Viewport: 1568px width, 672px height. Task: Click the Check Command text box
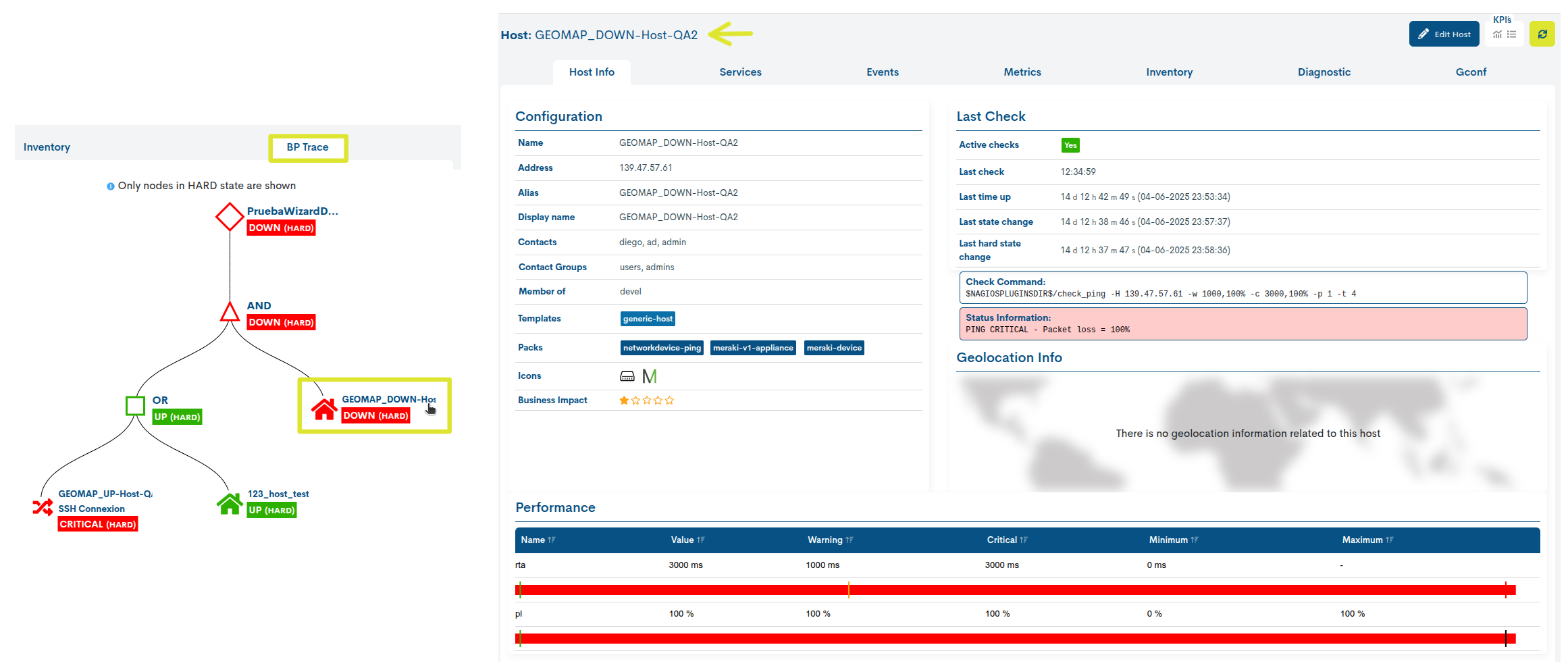1243,288
